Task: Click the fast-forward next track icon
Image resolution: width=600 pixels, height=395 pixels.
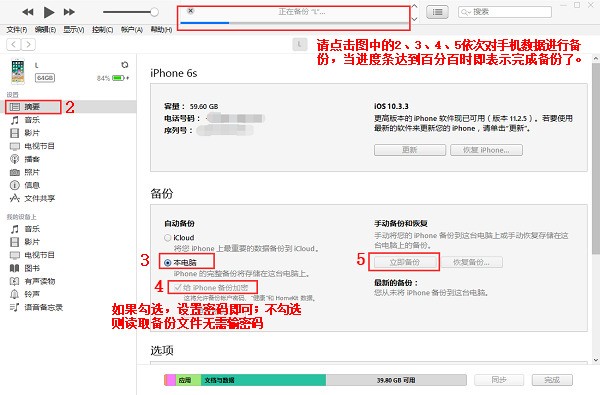Action: [x=69, y=12]
